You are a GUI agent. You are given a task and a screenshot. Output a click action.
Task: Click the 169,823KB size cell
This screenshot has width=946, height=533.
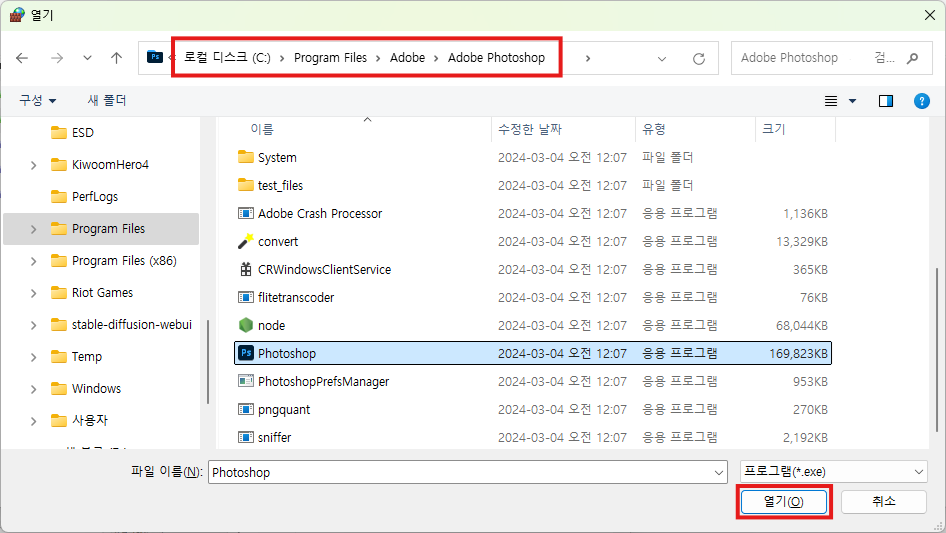click(x=798, y=353)
